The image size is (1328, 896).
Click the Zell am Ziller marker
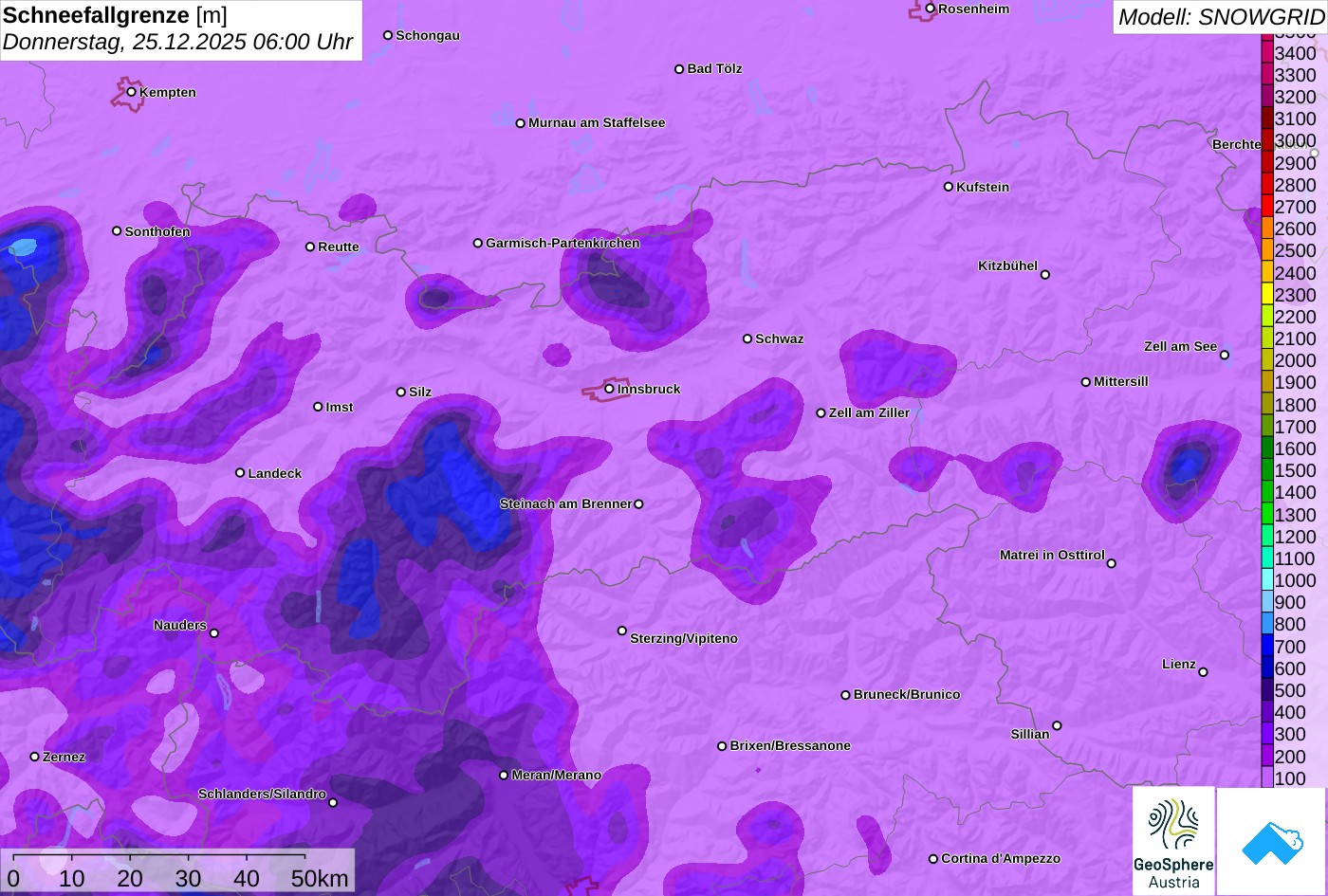(821, 413)
